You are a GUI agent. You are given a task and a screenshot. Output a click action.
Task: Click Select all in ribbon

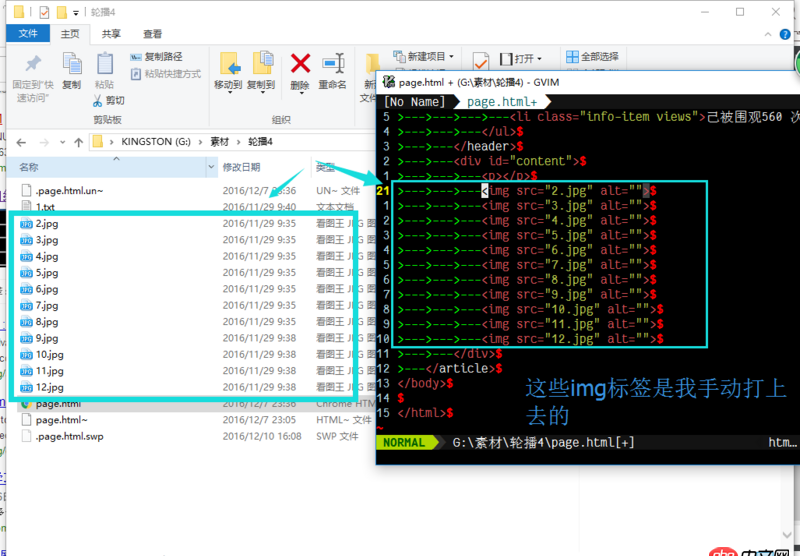click(x=592, y=57)
